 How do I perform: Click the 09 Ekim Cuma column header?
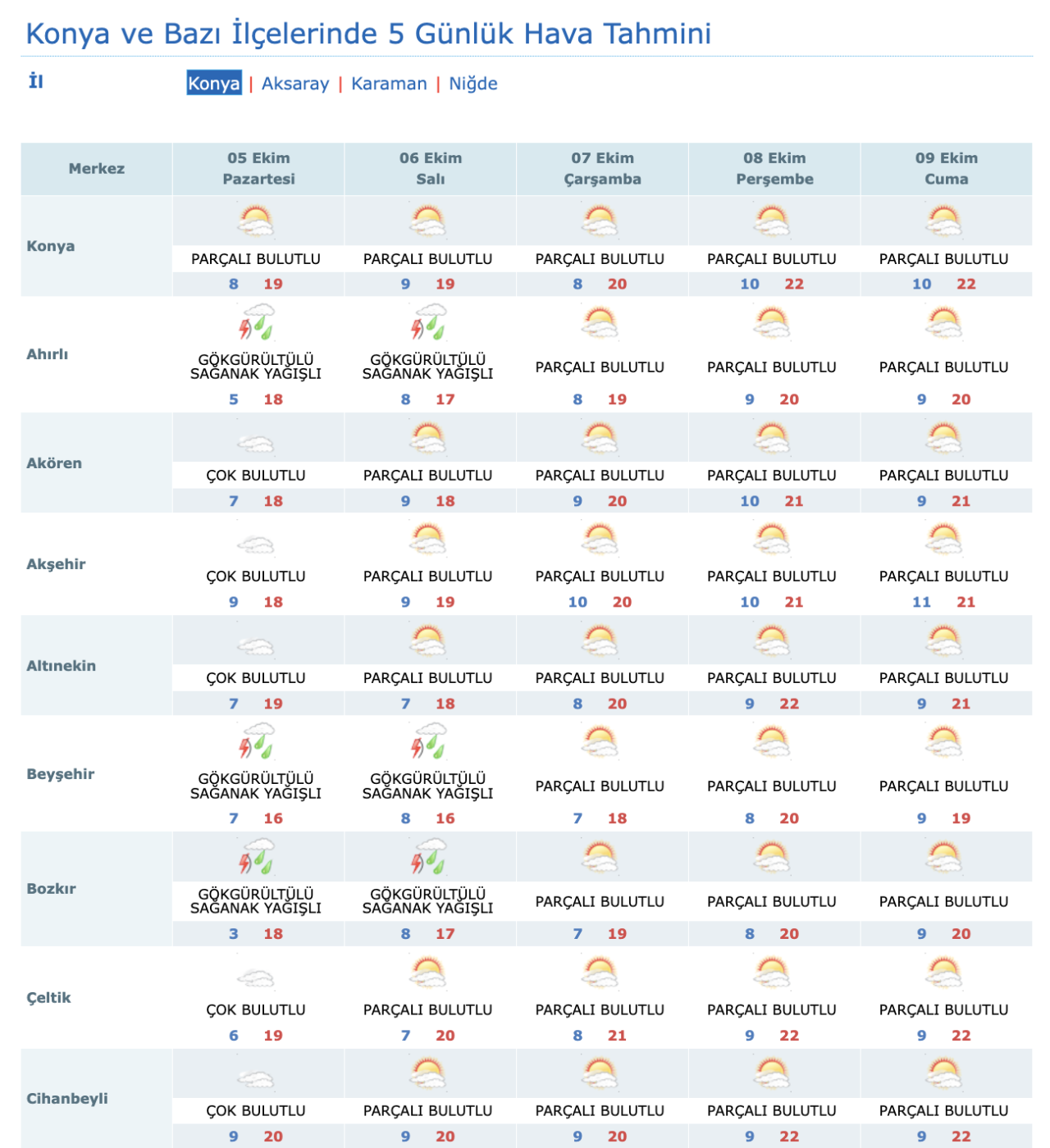coord(947,169)
